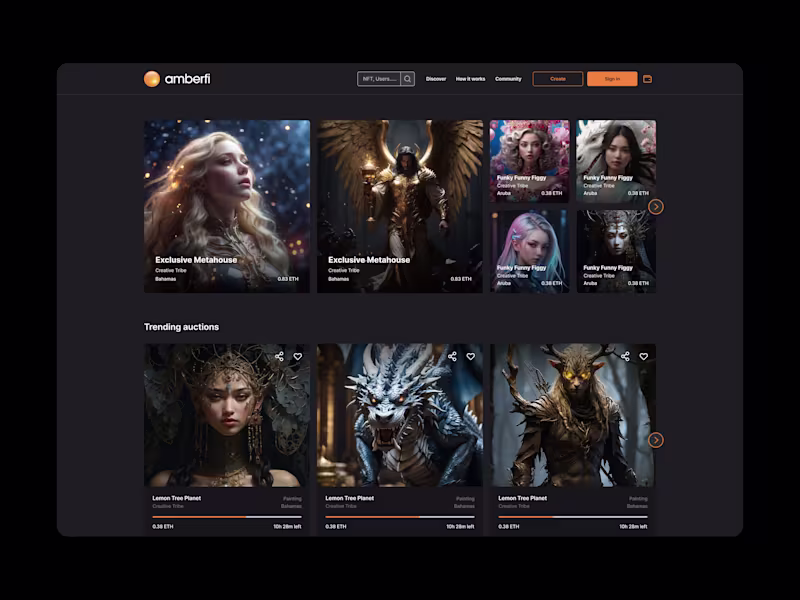This screenshot has height=600, width=800.
Task: Open the NFT Users search selector
Action: pyautogui.click(x=380, y=78)
